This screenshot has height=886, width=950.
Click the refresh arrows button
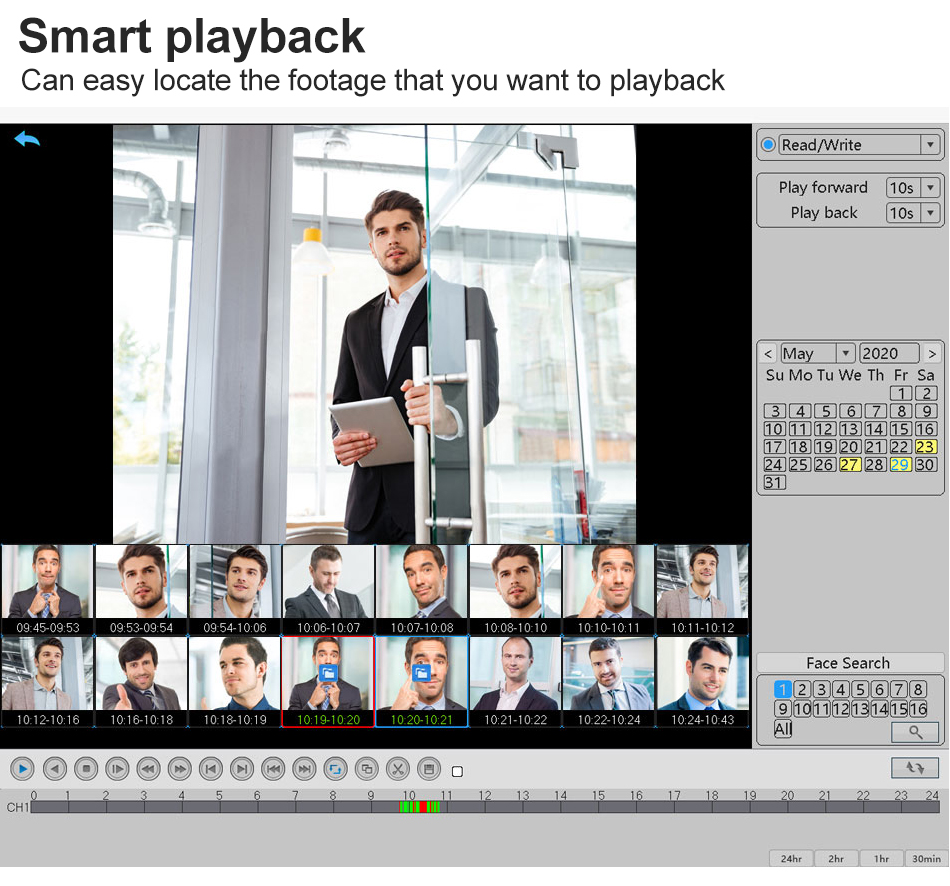point(914,767)
